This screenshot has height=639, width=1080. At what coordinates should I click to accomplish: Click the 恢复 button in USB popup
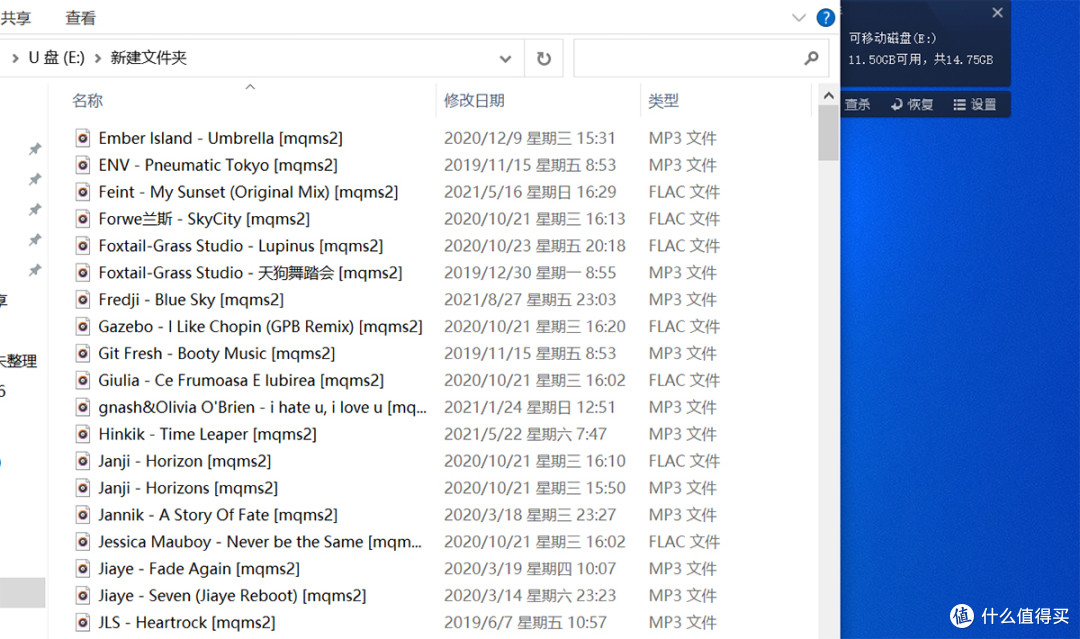[x=912, y=105]
